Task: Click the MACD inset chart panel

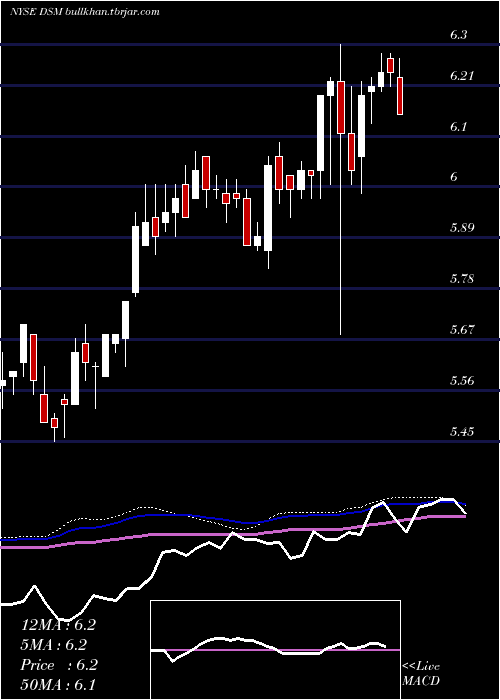Action: pos(275,650)
